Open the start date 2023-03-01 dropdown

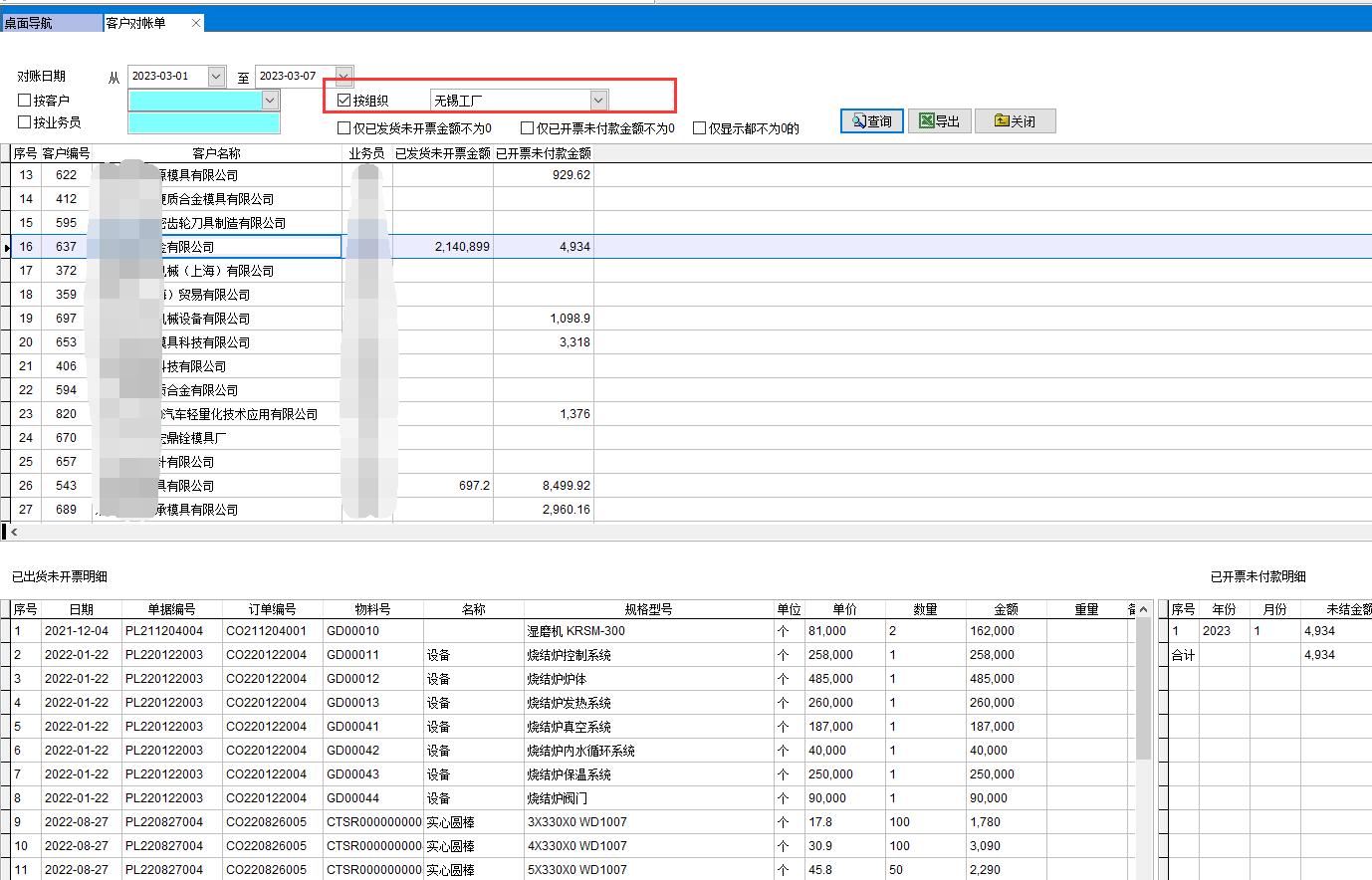[x=216, y=77]
